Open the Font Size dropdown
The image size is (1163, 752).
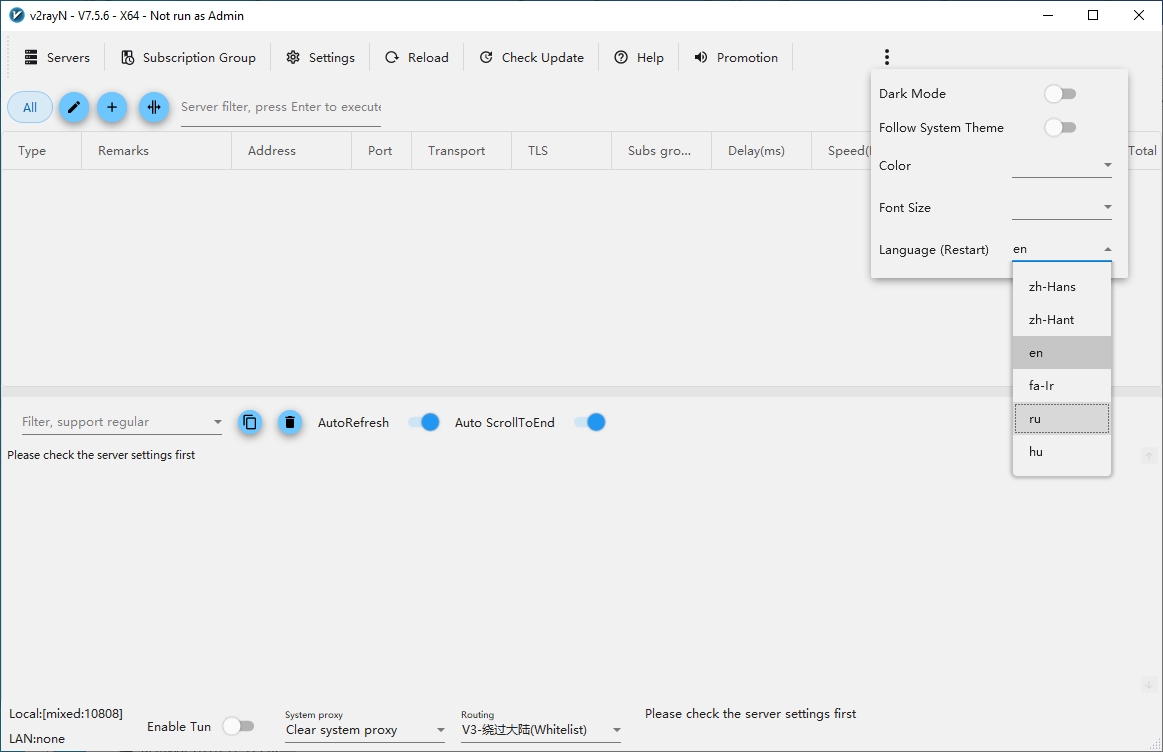point(1062,208)
